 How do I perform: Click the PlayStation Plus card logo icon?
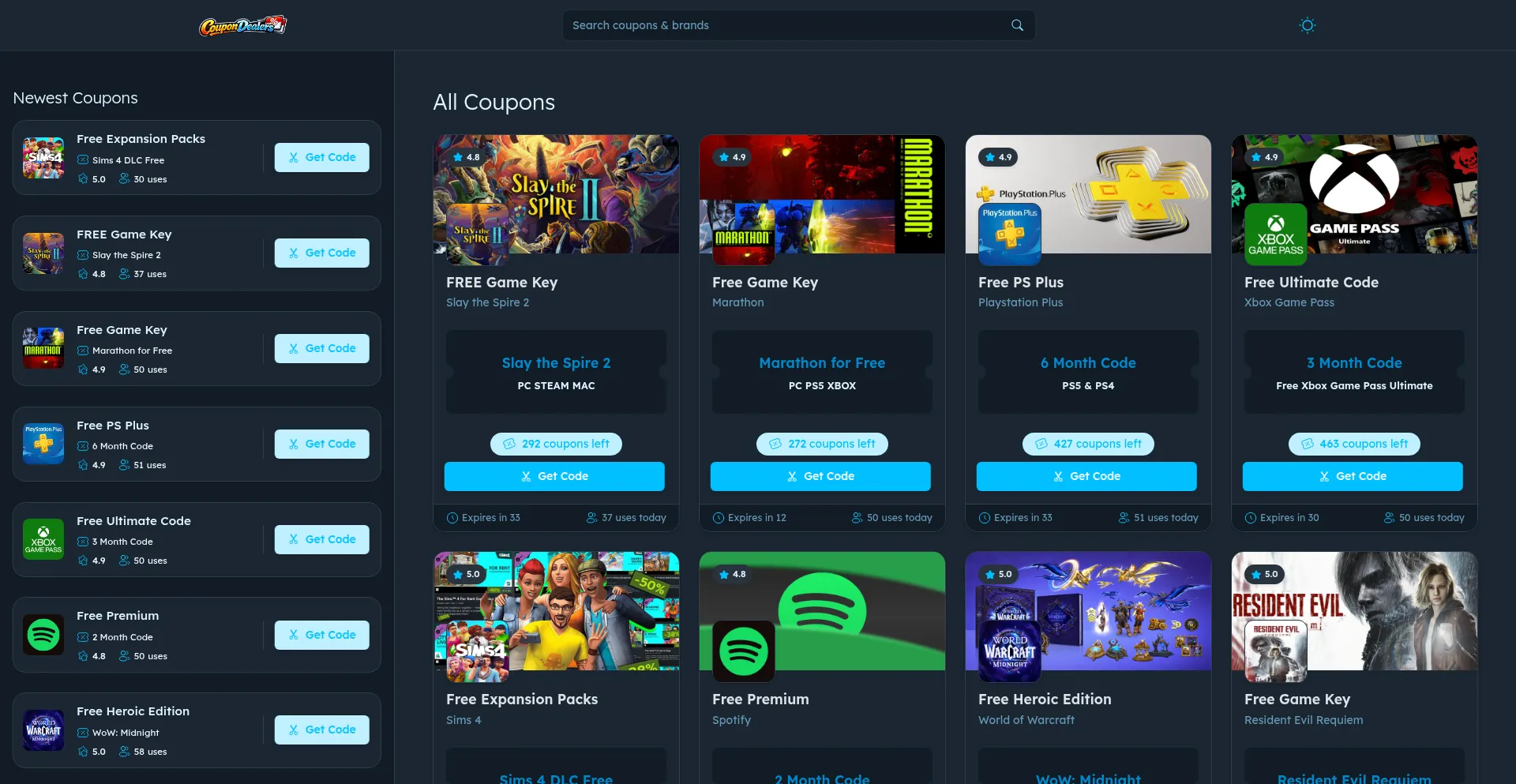(1010, 234)
